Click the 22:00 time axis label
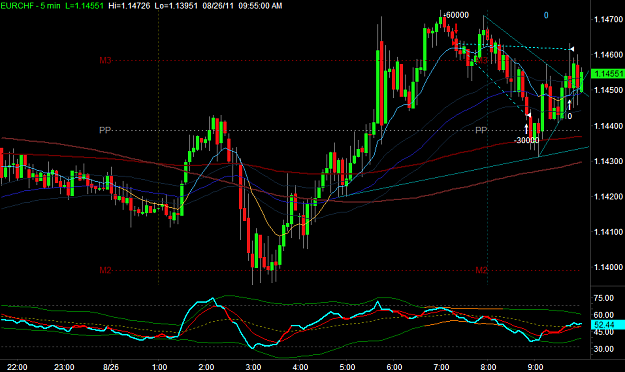 (x=18, y=367)
